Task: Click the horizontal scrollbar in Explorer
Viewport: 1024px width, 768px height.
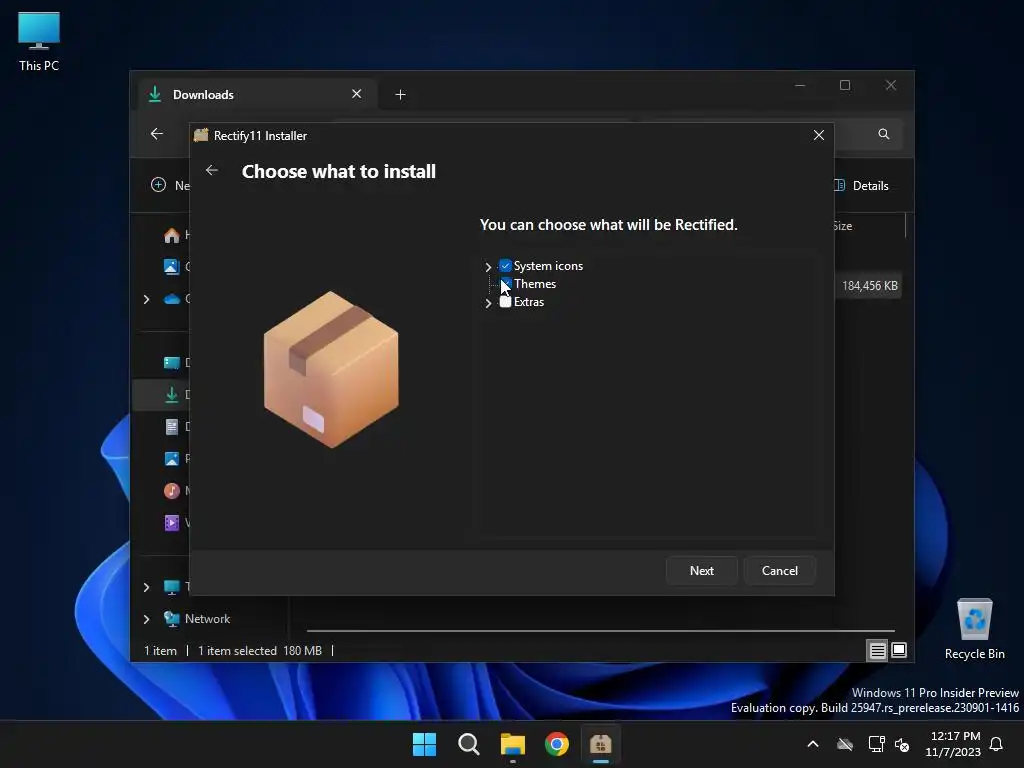Action: [x=600, y=631]
